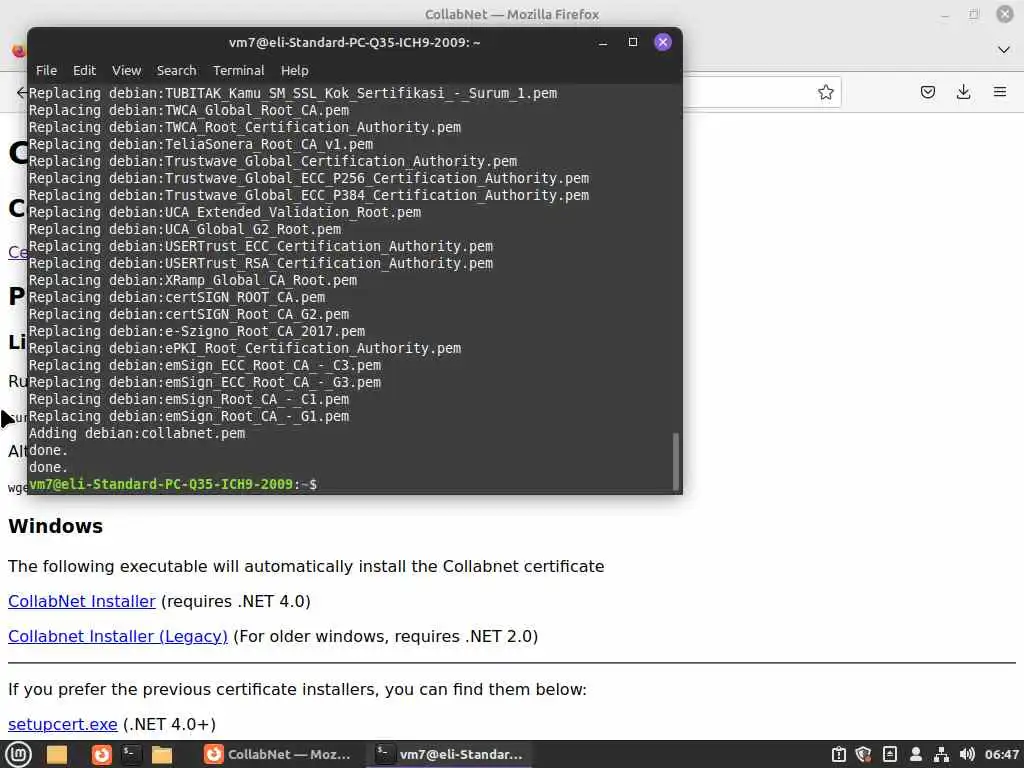
Task: Click the CollabNet Installer link
Action: [82, 601]
